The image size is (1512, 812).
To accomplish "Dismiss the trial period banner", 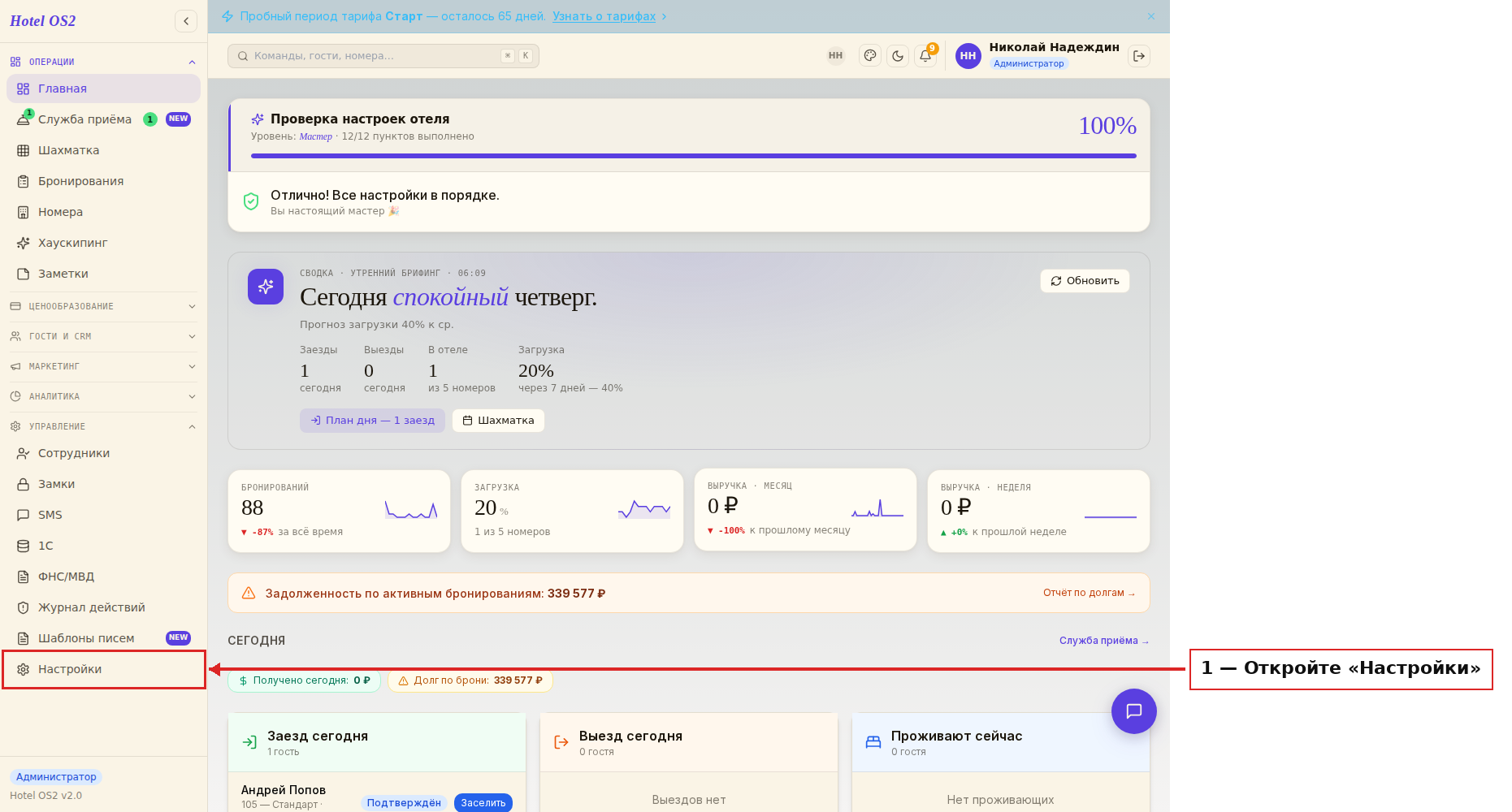I will click(1151, 16).
